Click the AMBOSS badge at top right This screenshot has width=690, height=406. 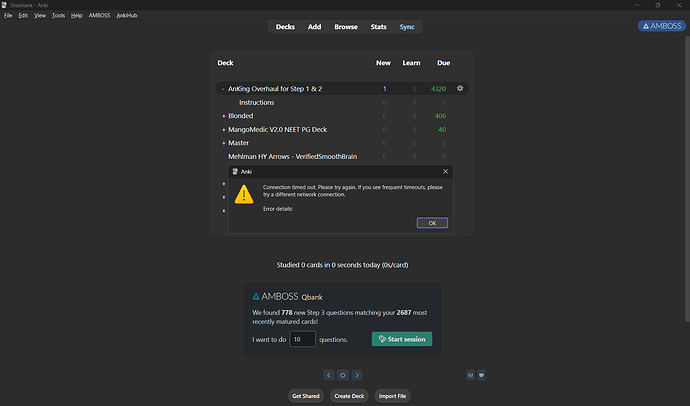tap(662, 26)
